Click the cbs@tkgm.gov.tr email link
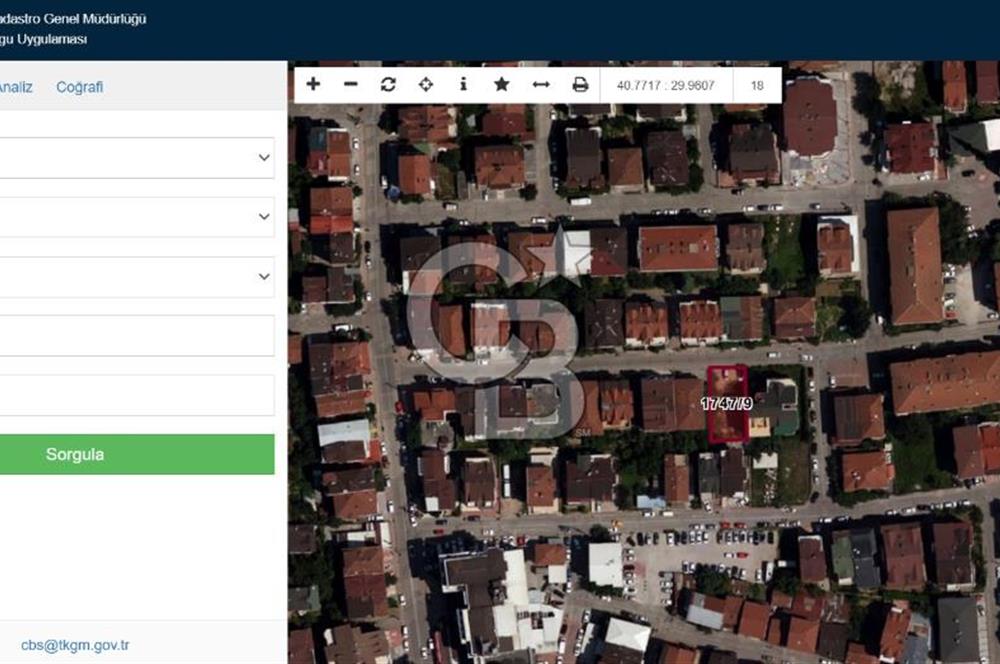1000x664 pixels. tap(75, 645)
